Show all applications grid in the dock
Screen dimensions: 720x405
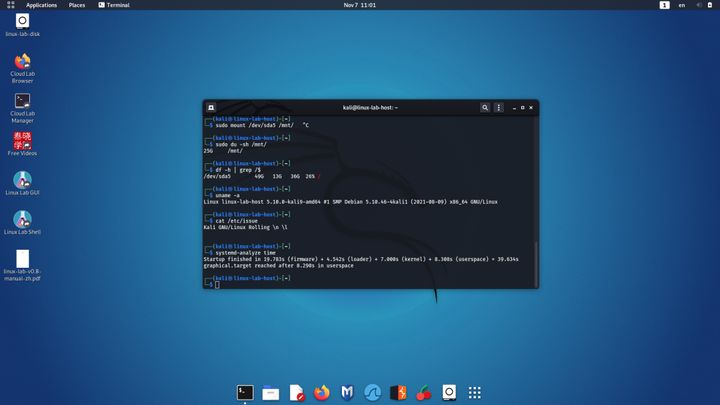(474, 393)
